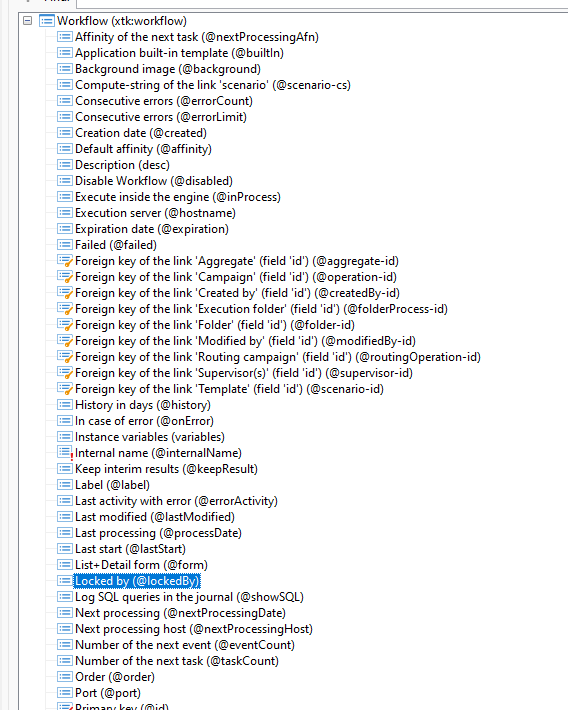Image resolution: width=568 pixels, height=710 pixels.
Task: Select Order (@order) field
Action: [x=115, y=677]
